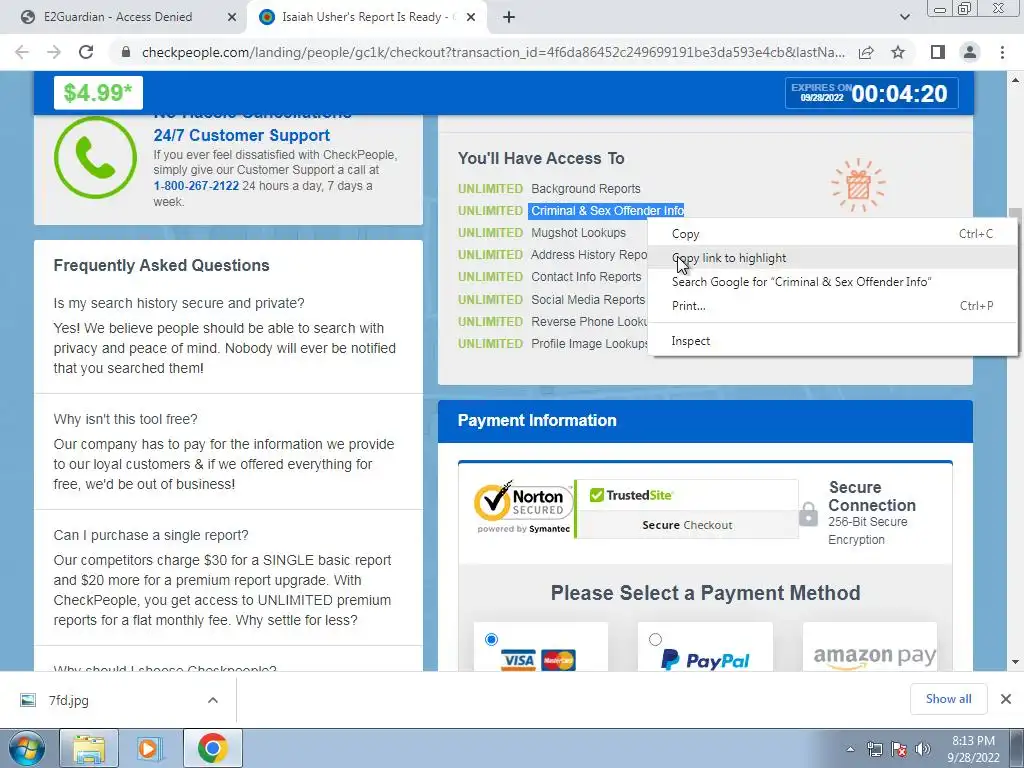
Task: Click the Visa card logo
Action: coord(518,660)
